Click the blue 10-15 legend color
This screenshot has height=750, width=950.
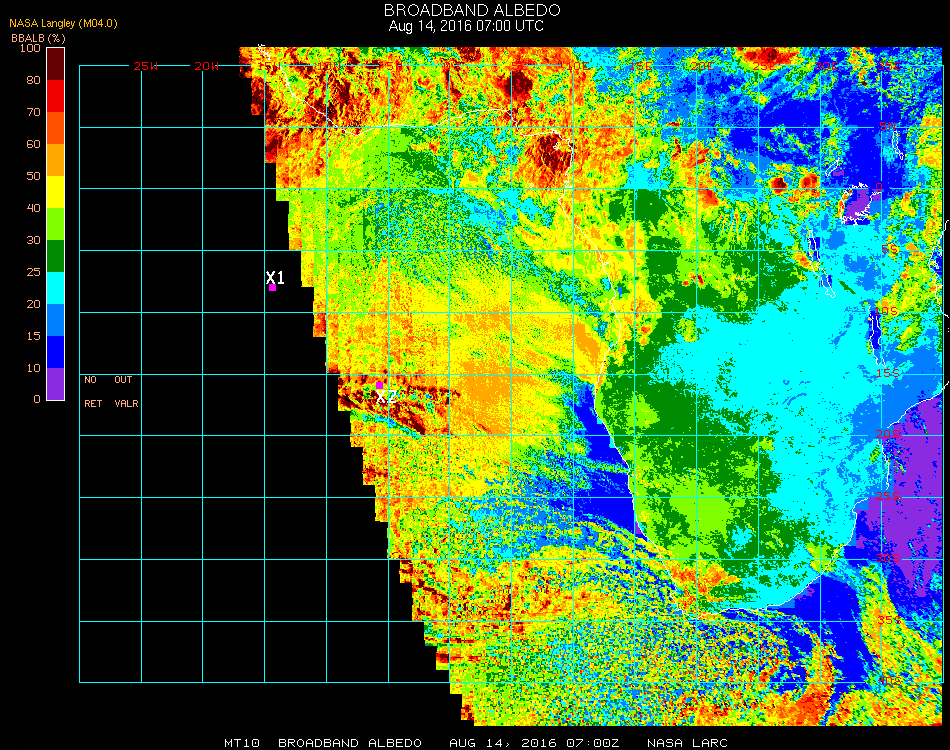56,351
